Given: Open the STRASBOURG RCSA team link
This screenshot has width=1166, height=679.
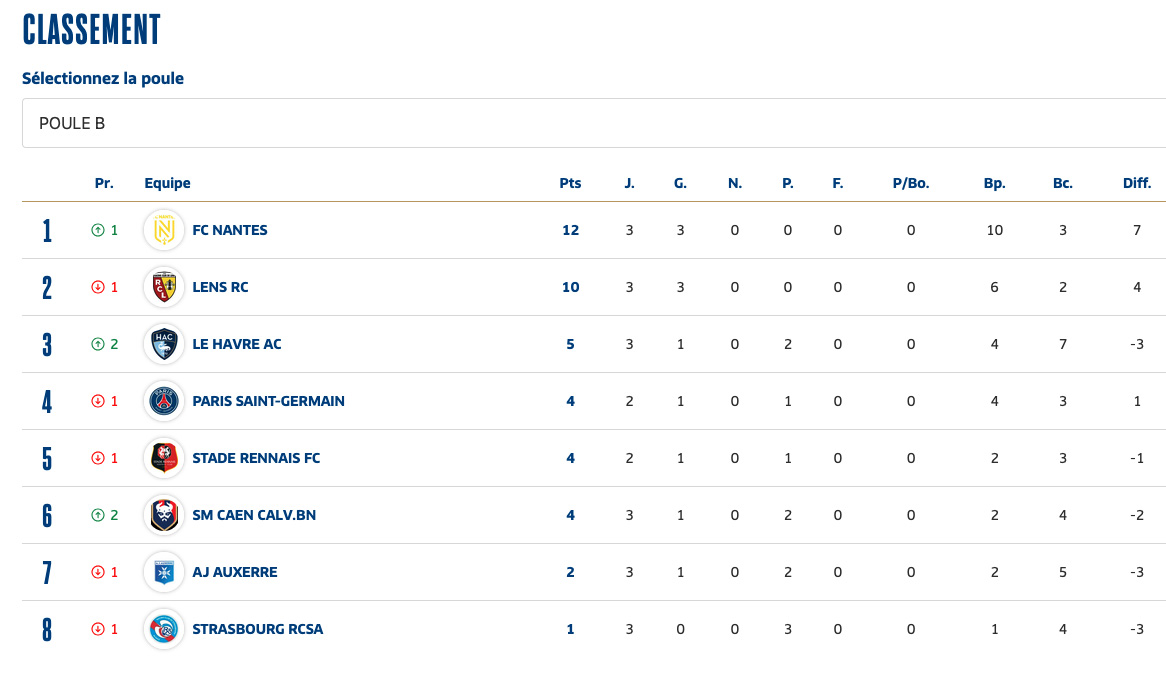Looking at the screenshot, I should [257, 629].
